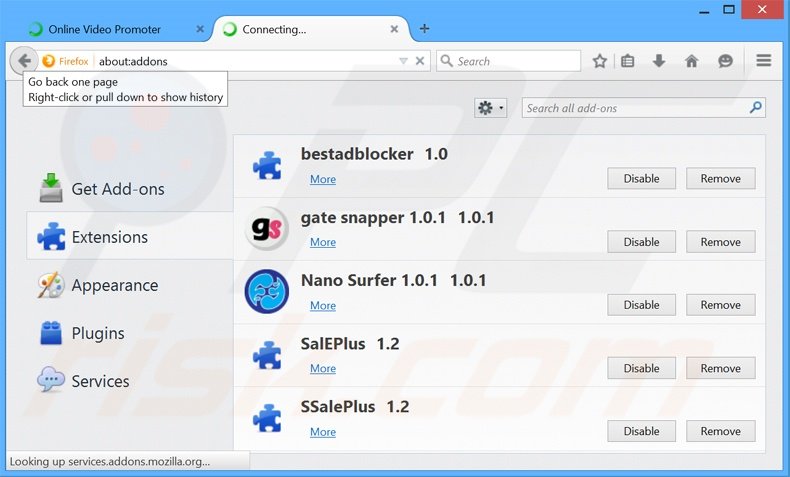
Task: Close the Online Video Promoter tab
Action: (200, 29)
